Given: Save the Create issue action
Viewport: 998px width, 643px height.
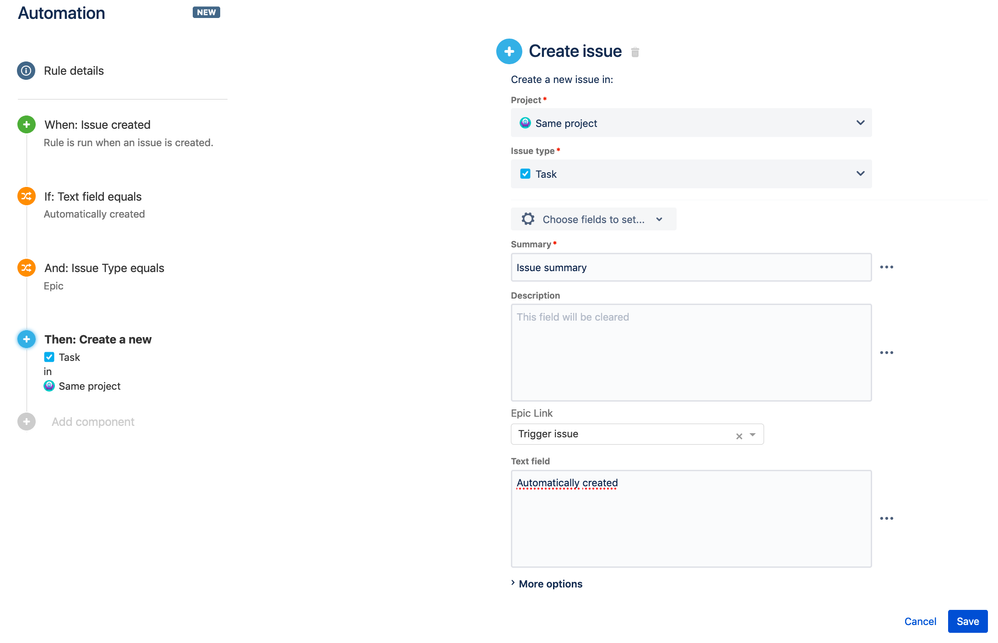Looking at the screenshot, I should [x=967, y=621].
